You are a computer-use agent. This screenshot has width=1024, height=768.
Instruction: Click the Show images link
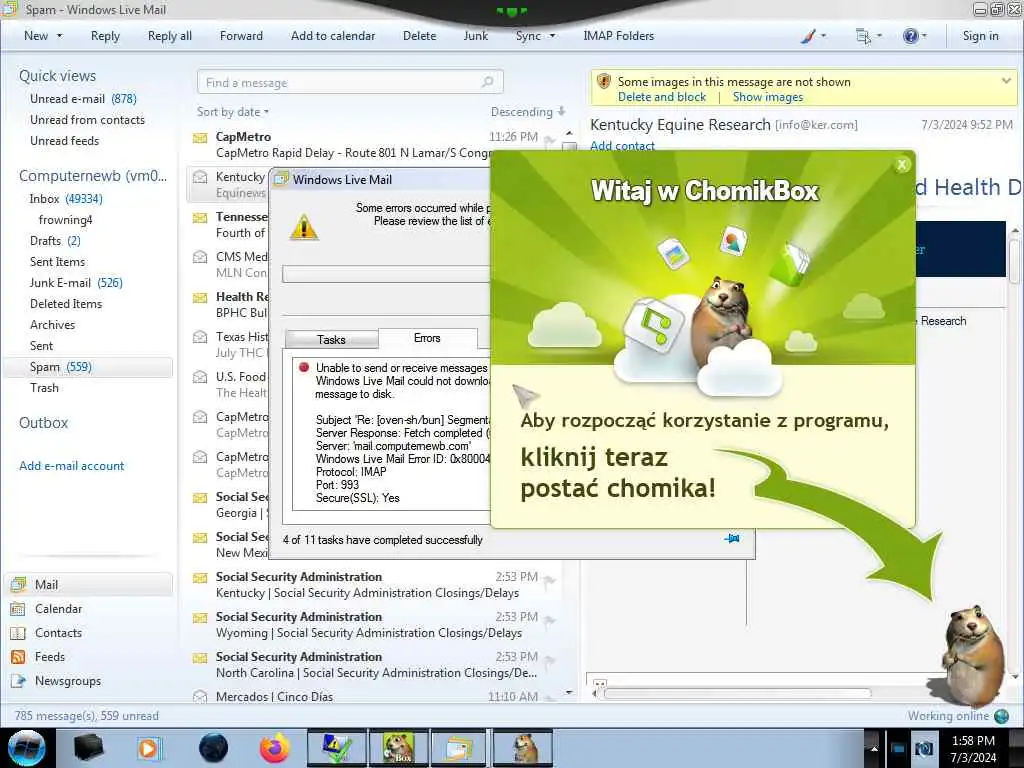(767, 97)
